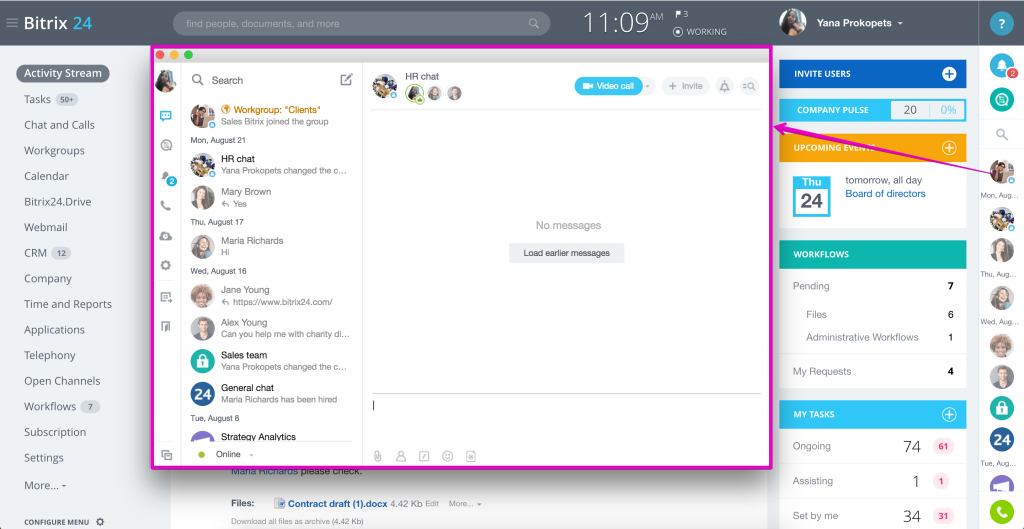The width and height of the screenshot is (1024, 529).
Task: Click Edit link next to Contract draft file
Action: tap(432, 504)
